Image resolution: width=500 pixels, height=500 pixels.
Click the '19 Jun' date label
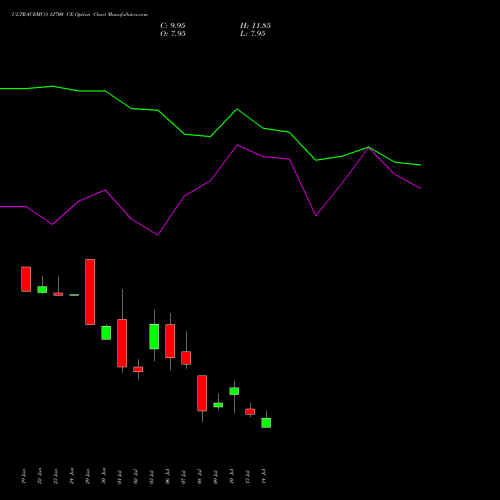tap(24, 476)
